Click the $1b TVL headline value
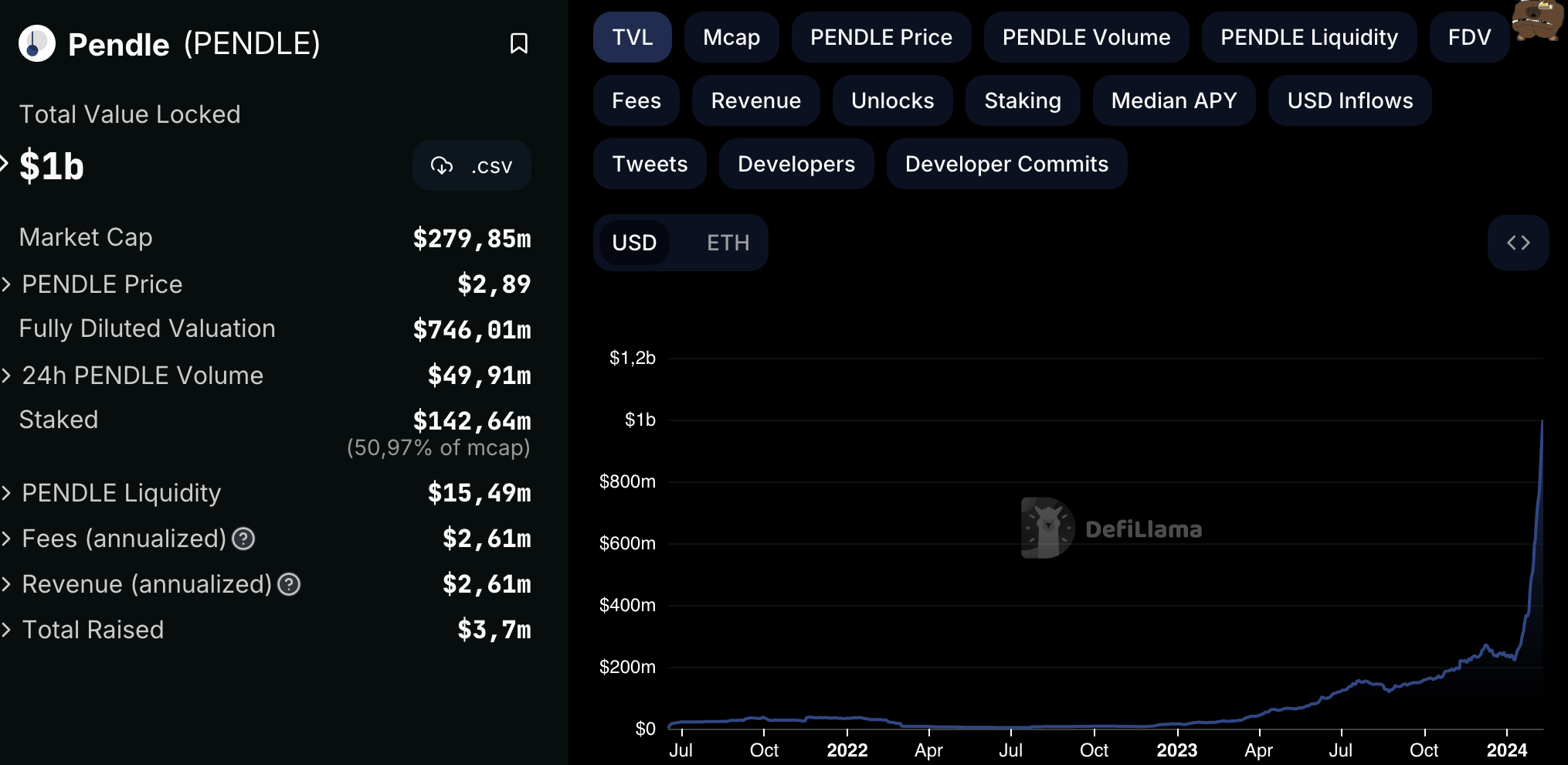Screen dimensions: 1568x765 [x=52, y=166]
